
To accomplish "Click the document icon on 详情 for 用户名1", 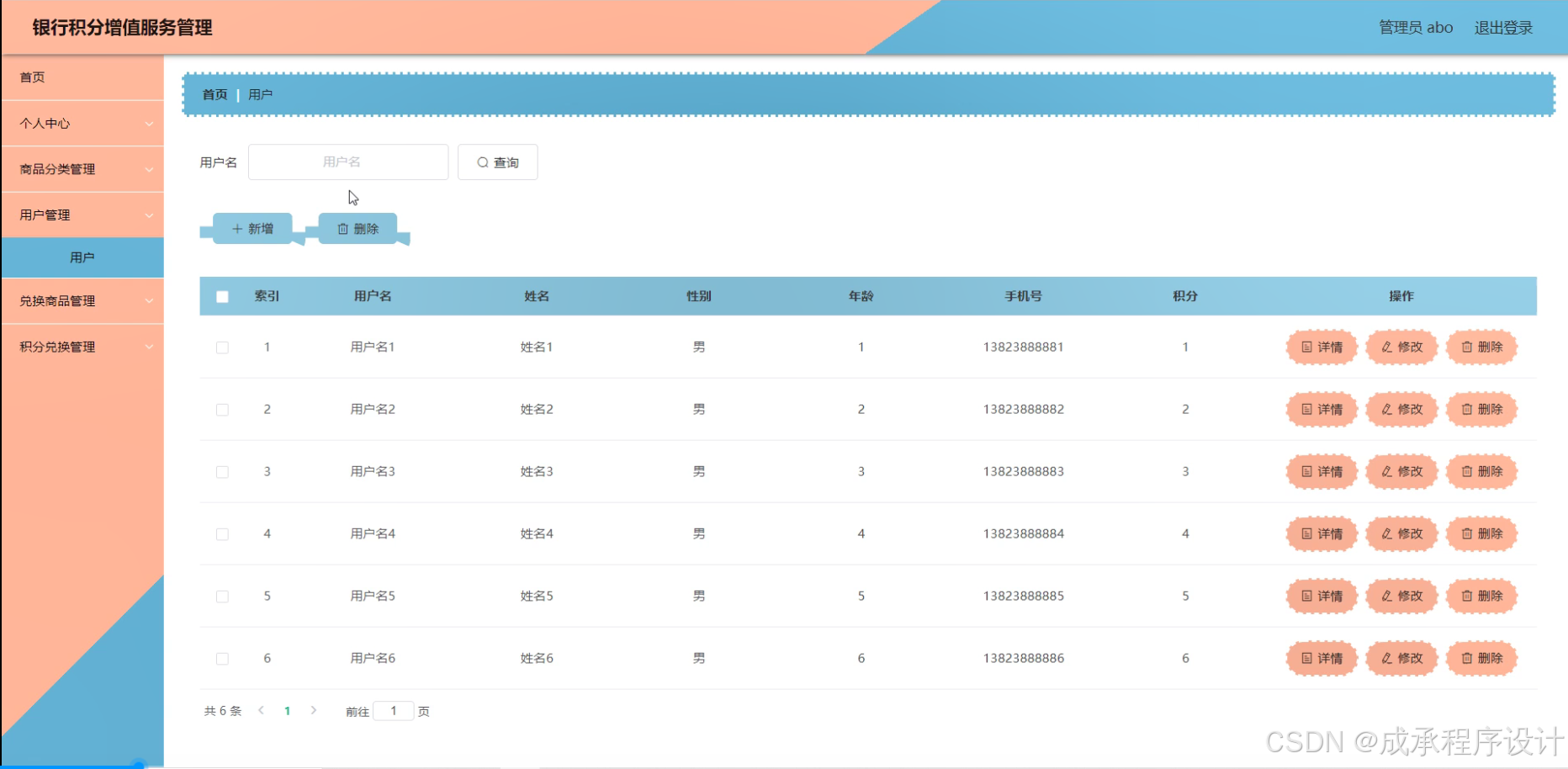I will coord(1306,347).
